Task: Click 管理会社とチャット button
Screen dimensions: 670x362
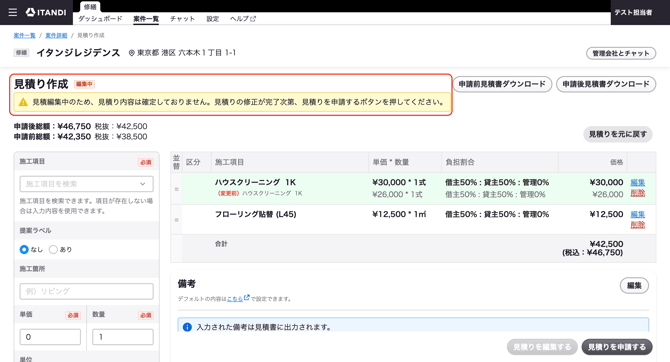Action: coord(621,53)
